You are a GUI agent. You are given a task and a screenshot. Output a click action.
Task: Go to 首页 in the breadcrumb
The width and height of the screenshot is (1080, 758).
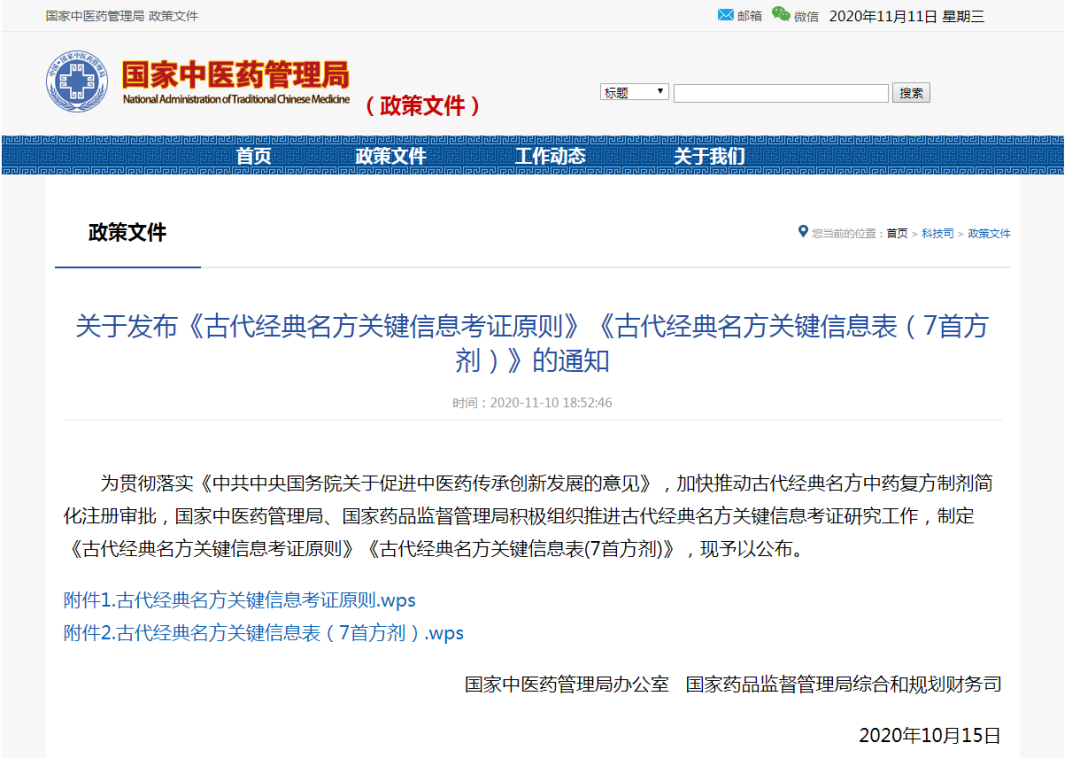897,233
